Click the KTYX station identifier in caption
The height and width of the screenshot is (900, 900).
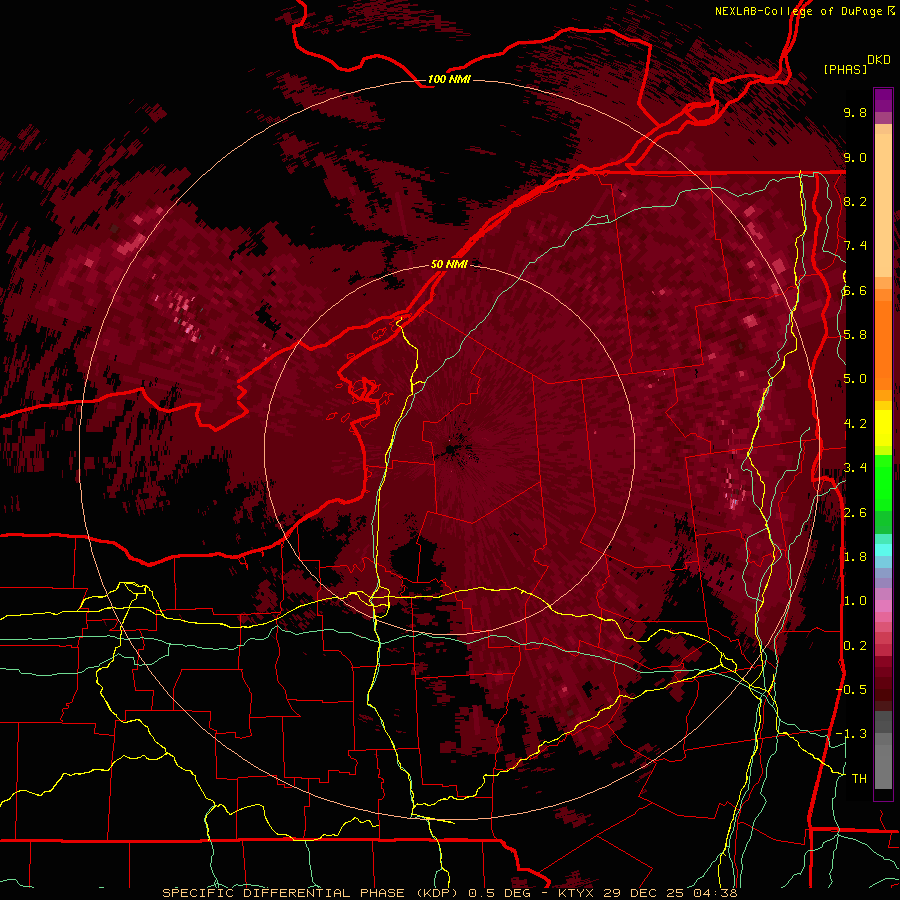click(576, 893)
